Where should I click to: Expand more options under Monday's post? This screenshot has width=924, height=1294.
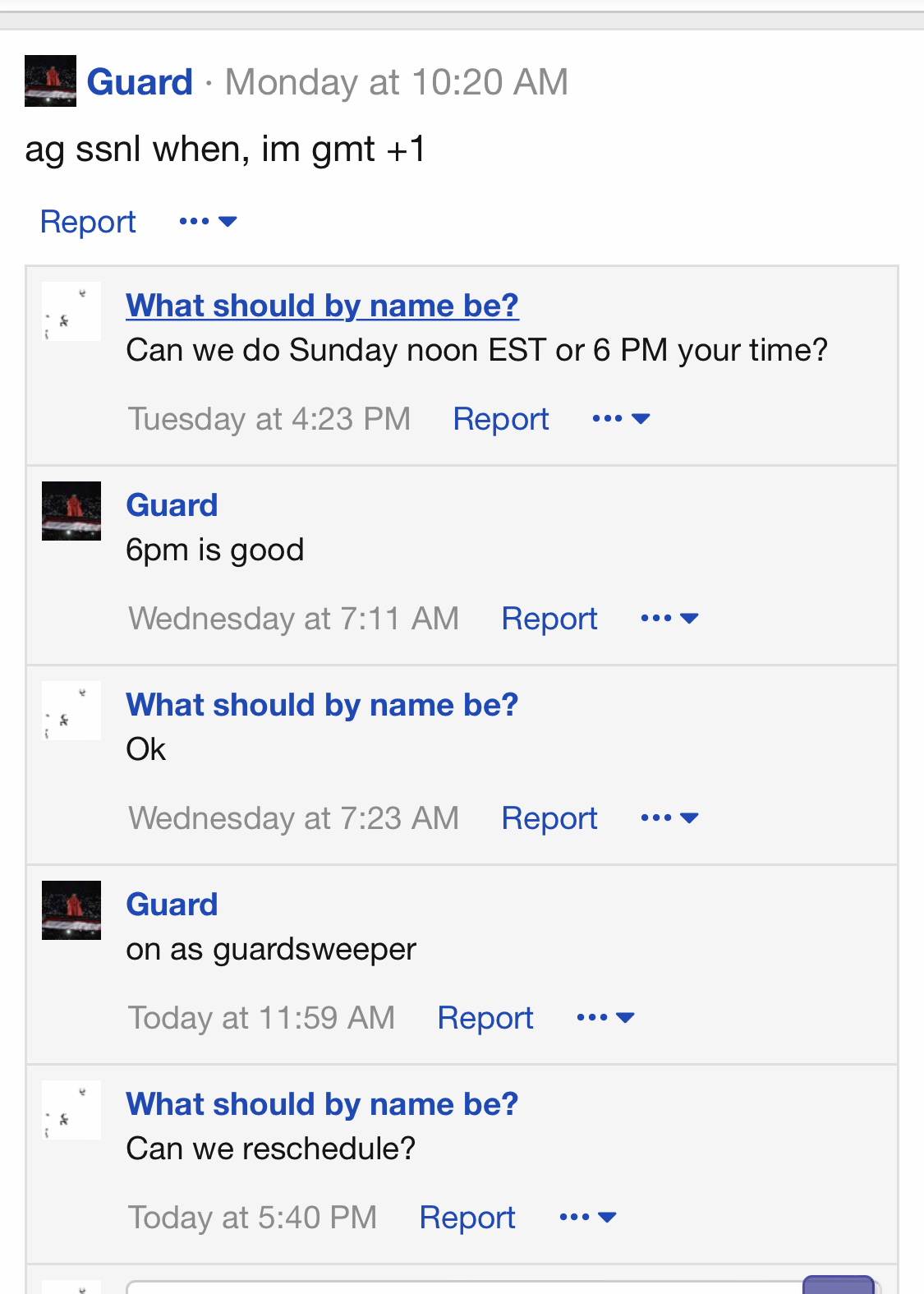[x=208, y=222]
